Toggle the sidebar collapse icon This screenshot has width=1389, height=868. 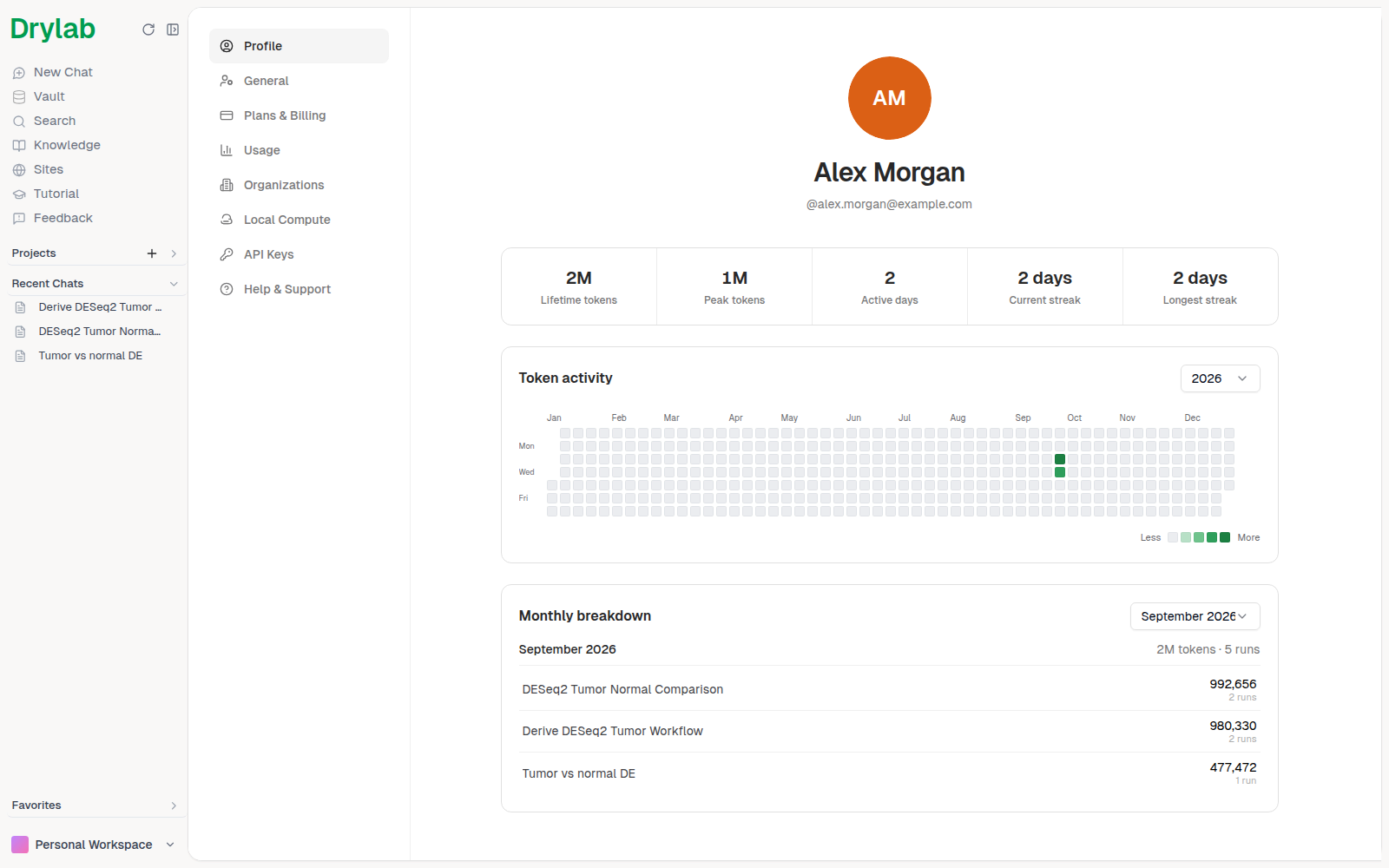(173, 30)
